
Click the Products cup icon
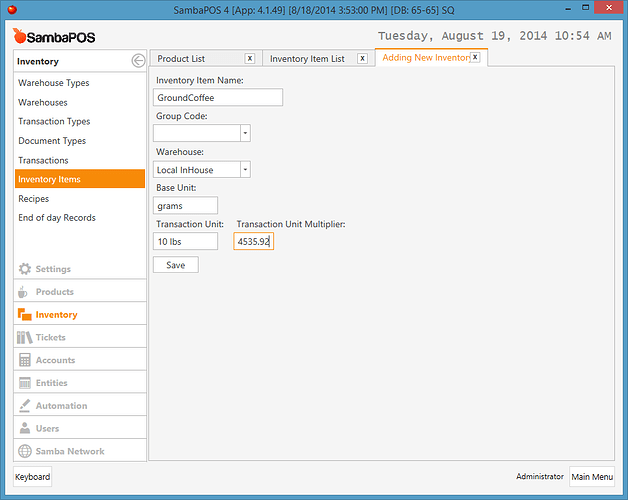(x=23, y=292)
